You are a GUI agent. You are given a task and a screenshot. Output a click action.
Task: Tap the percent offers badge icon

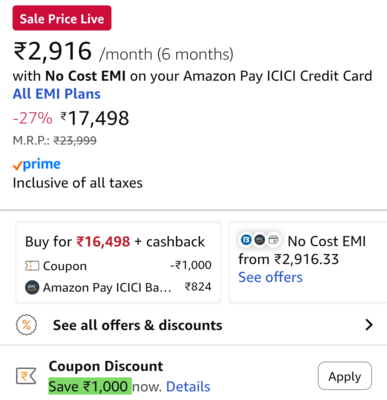click(26, 325)
